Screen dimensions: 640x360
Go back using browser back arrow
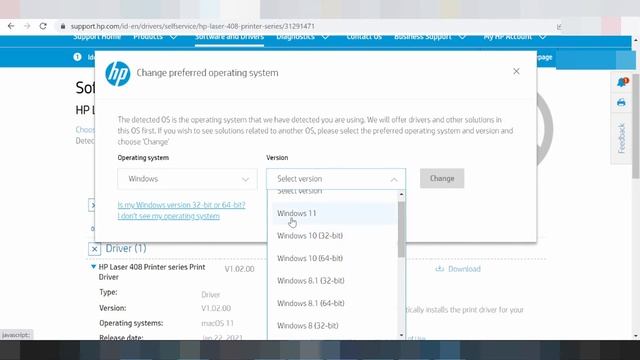coord(11,26)
